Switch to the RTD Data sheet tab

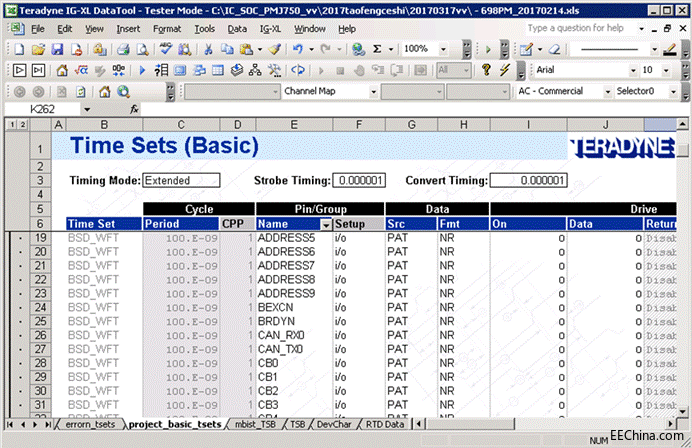click(385, 424)
